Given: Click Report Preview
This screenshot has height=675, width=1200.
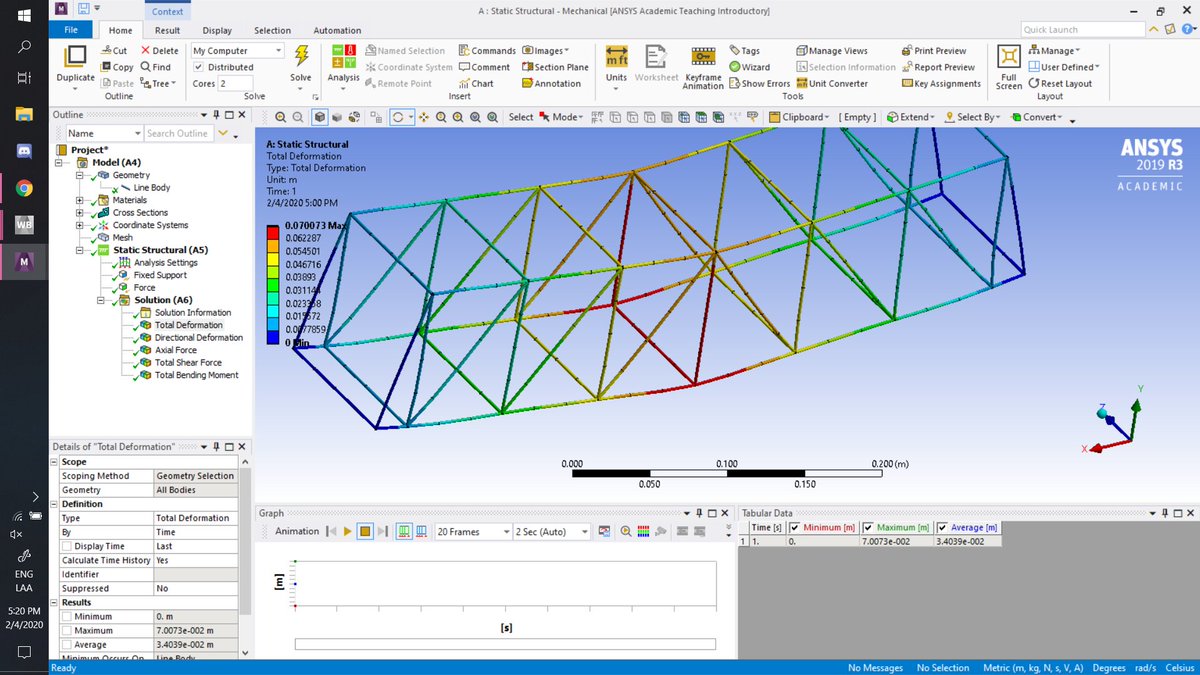Looking at the screenshot, I should (937, 67).
